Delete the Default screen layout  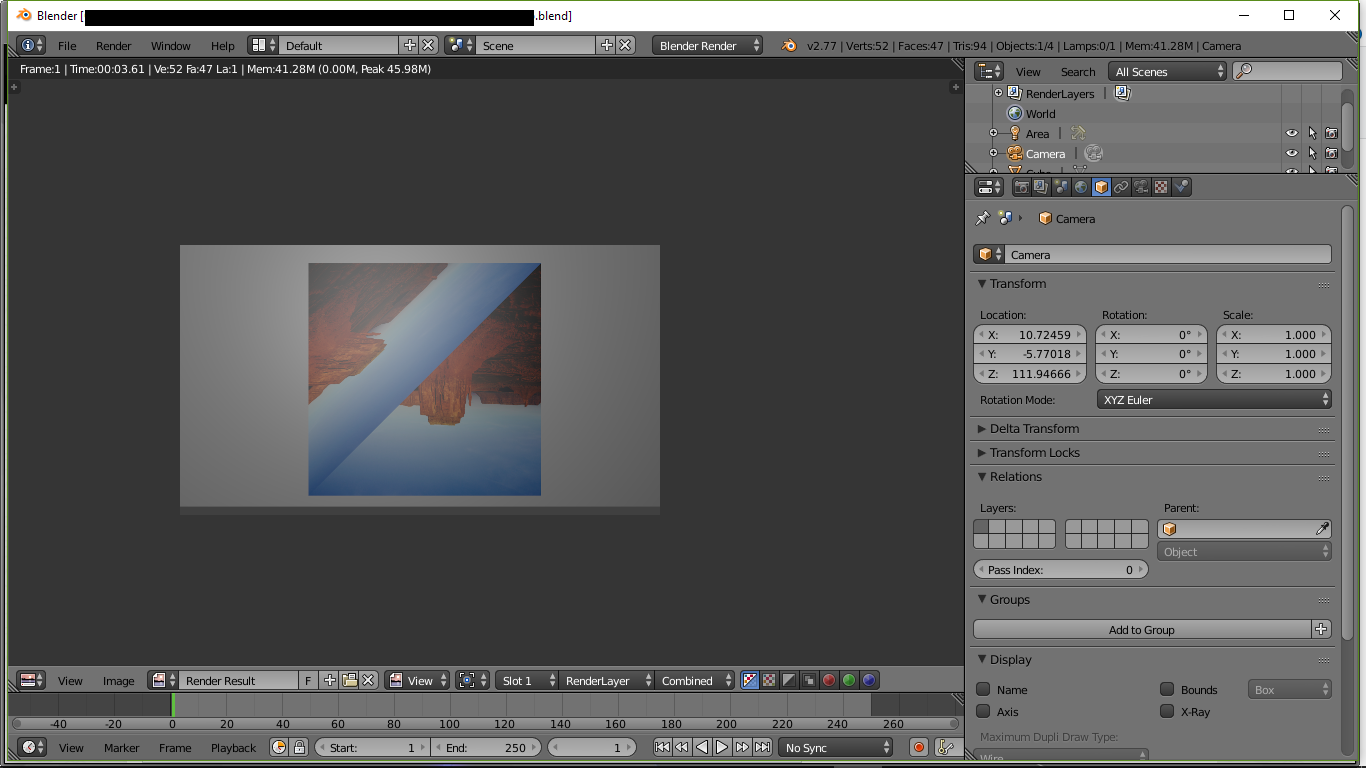pyautogui.click(x=428, y=45)
